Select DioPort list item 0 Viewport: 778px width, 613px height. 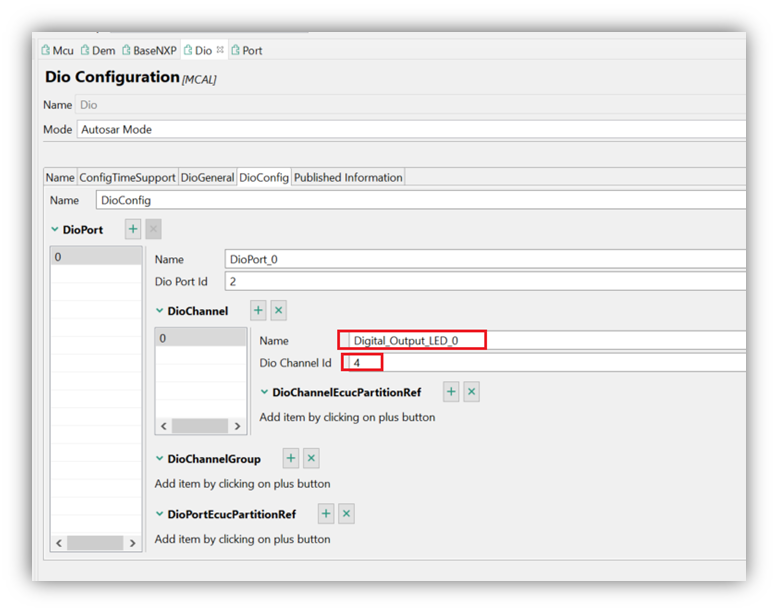(x=96, y=257)
